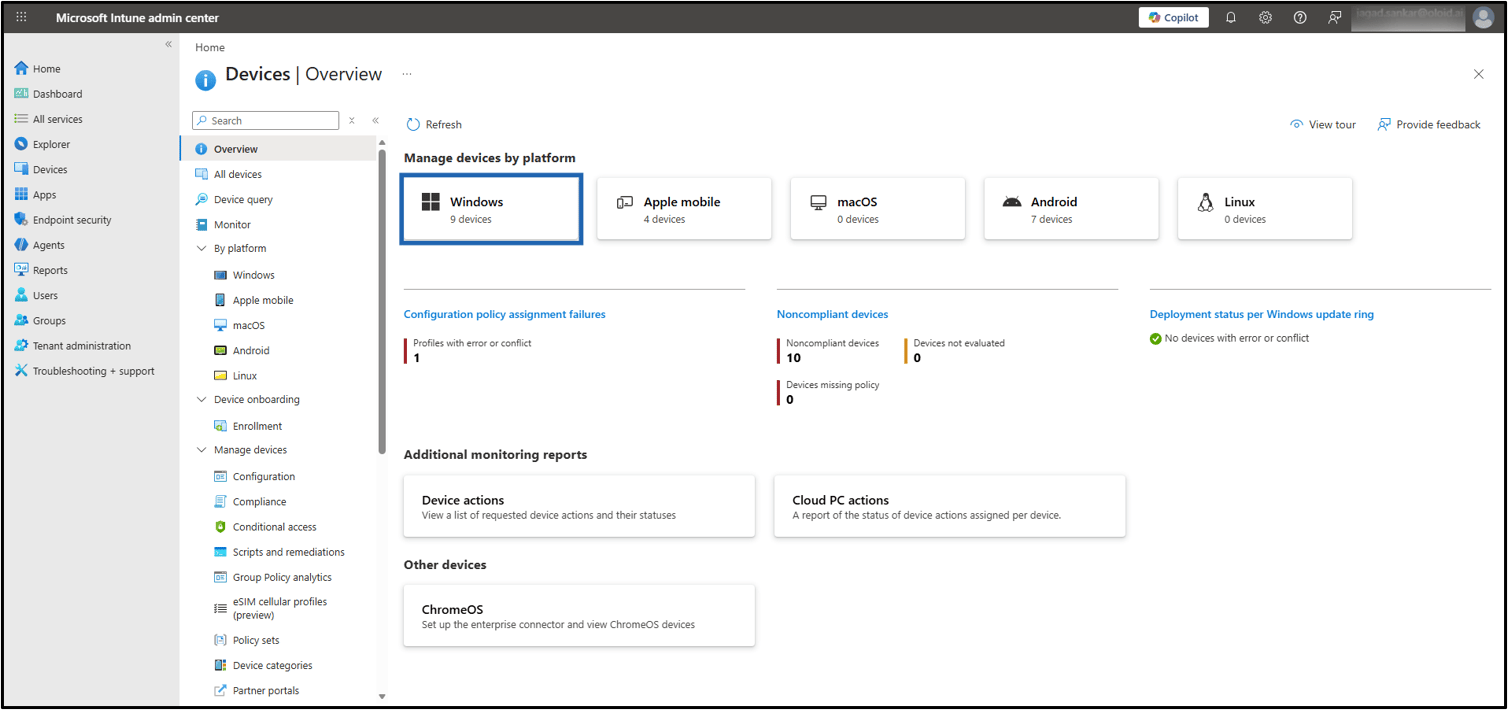Click the Groups icon in navigation
This screenshot has width=1508, height=710.
(x=21, y=320)
